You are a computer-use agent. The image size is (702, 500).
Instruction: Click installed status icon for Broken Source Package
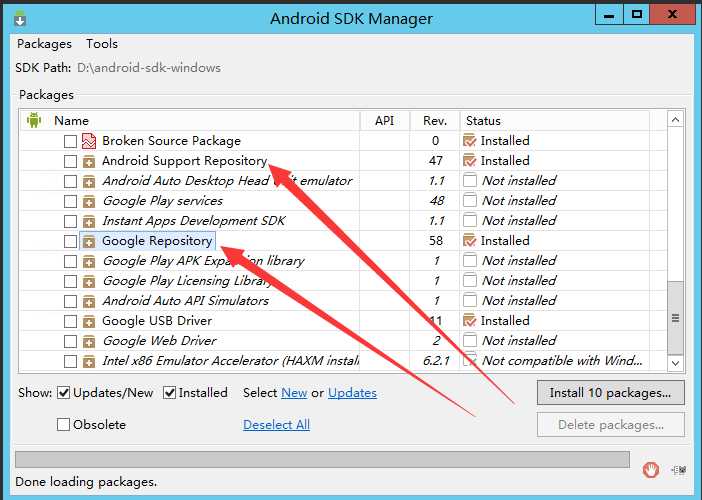click(x=469, y=141)
